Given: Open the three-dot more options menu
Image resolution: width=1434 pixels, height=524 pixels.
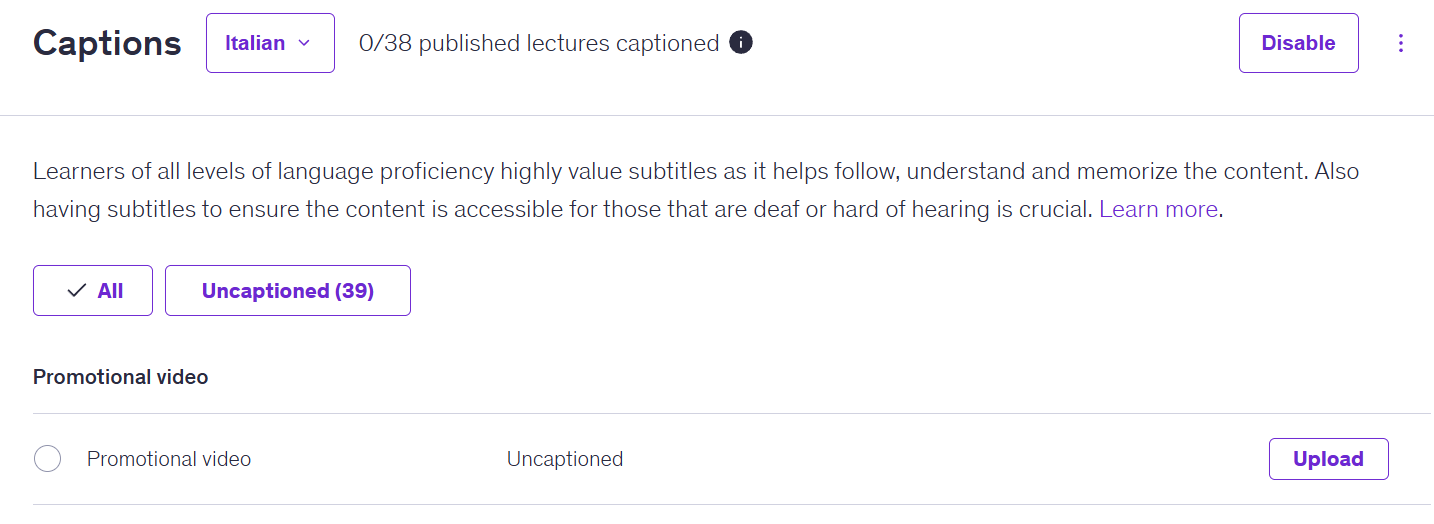Looking at the screenshot, I should coord(1401,43).
